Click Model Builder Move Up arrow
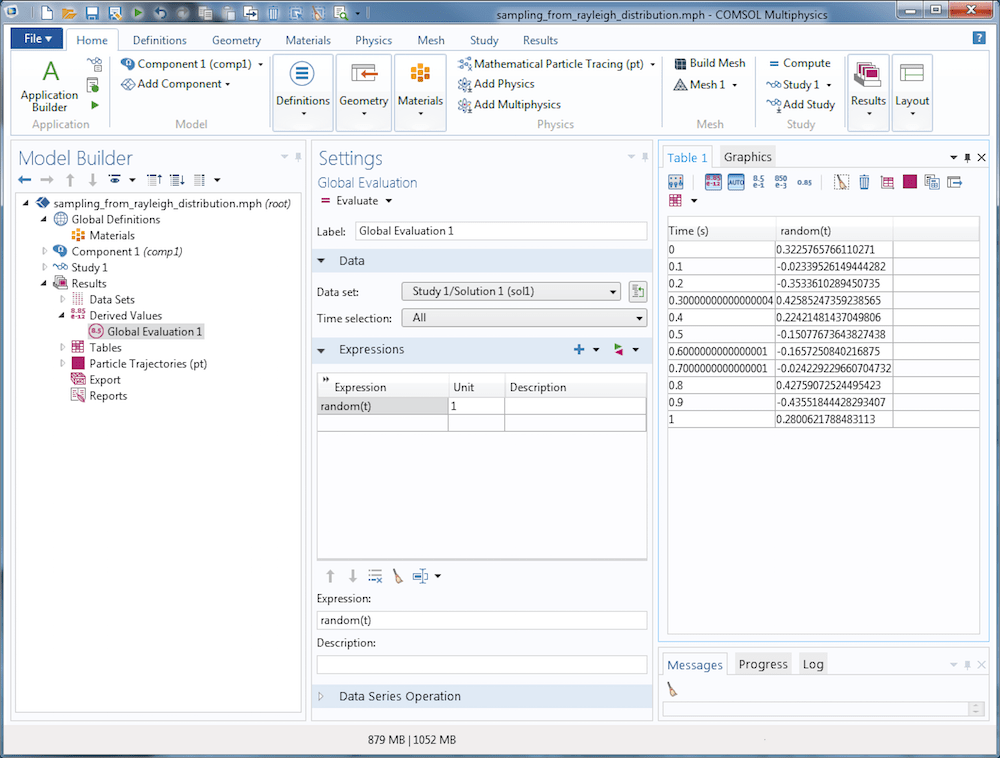The width and height of the screenshot is (1000, 758). point(70,180)
